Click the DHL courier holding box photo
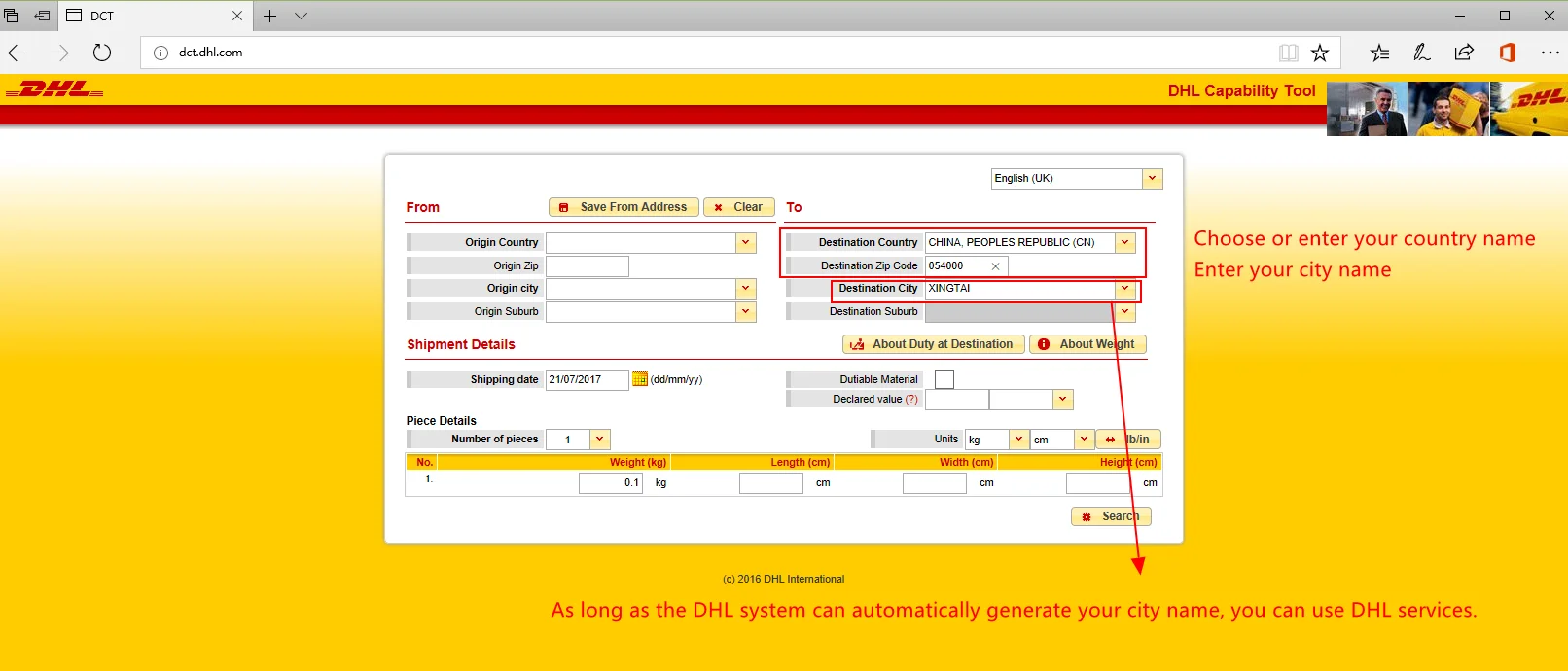This screenshot has width=1568, height=671. pyautogui.click(x=1448, y=109)
